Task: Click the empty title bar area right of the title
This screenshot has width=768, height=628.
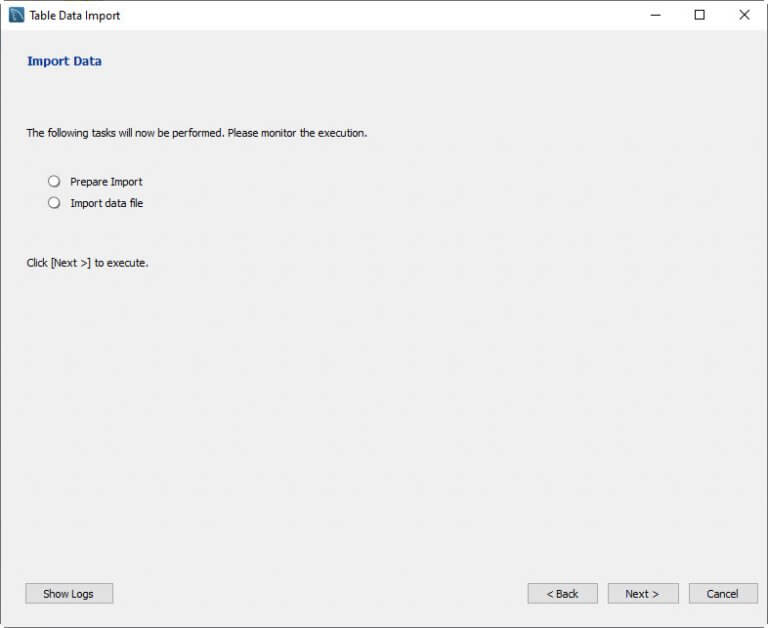Action: 380,15
